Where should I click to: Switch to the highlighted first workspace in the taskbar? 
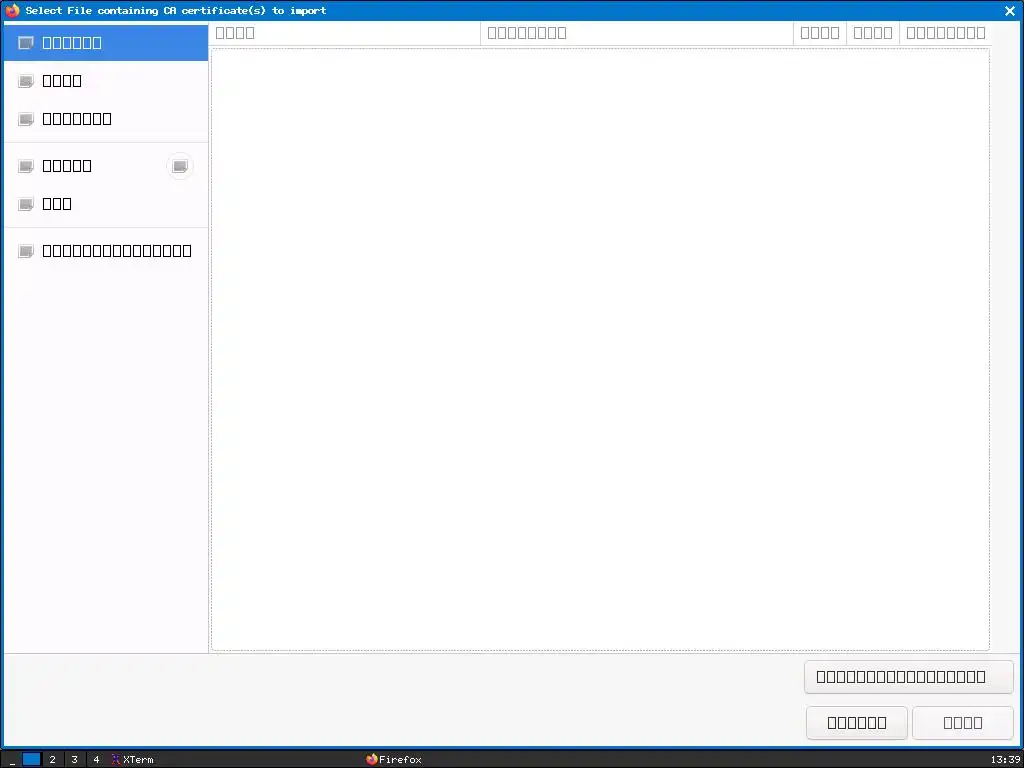pos(31,759)
